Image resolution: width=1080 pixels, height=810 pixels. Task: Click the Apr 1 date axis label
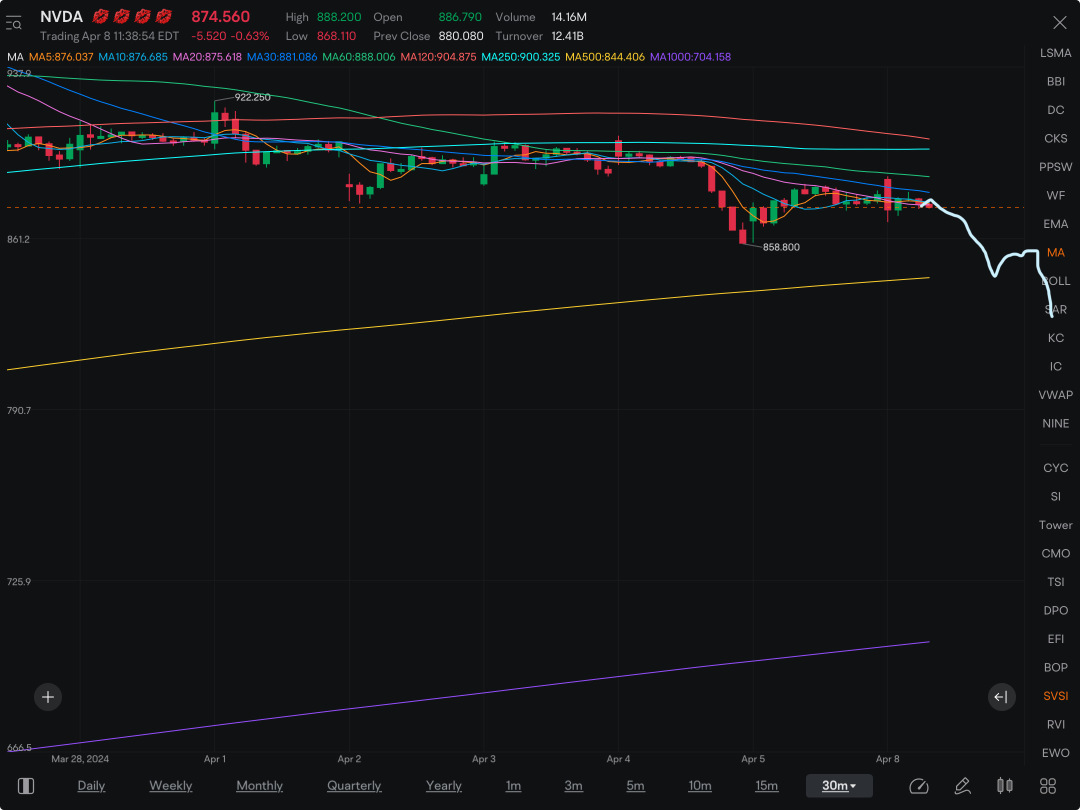[215, 759]
